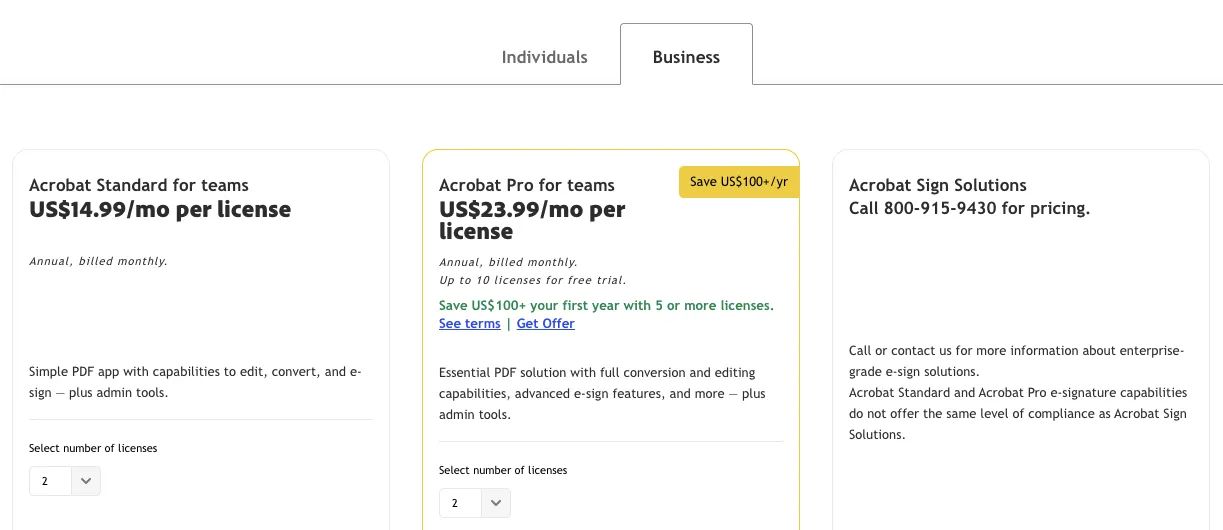The width and height of the screenshot is (1223, 530).
Task: Select the Acrobat Sign Solutions heading
Action: tap(938, 185)
